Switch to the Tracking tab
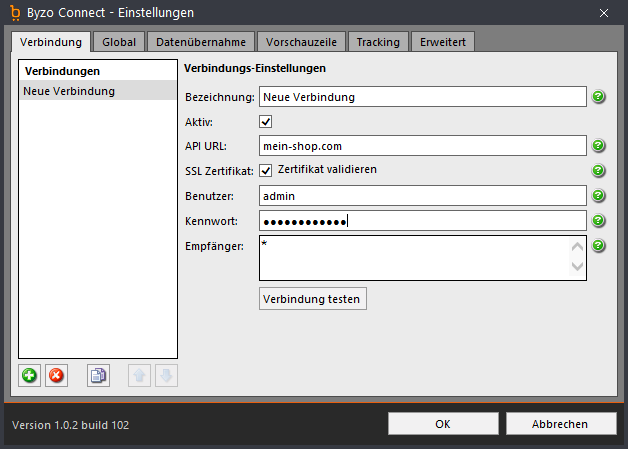This screenshot has width=628, height=449. [378, 42]
